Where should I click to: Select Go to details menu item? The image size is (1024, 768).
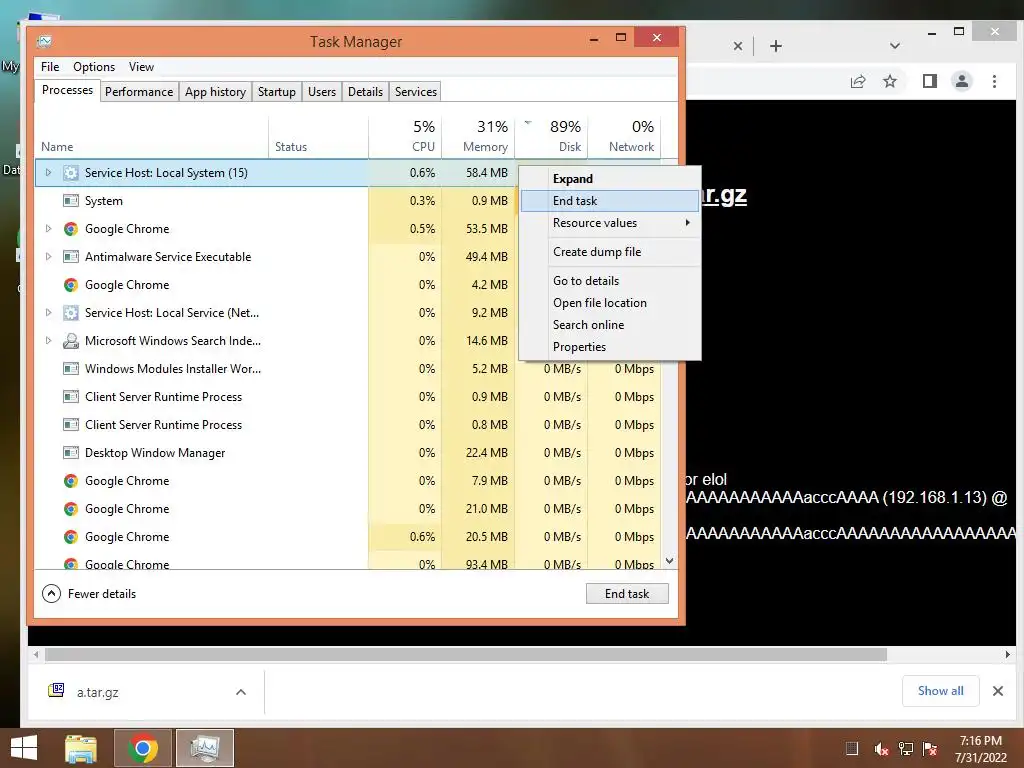point(610,281)
